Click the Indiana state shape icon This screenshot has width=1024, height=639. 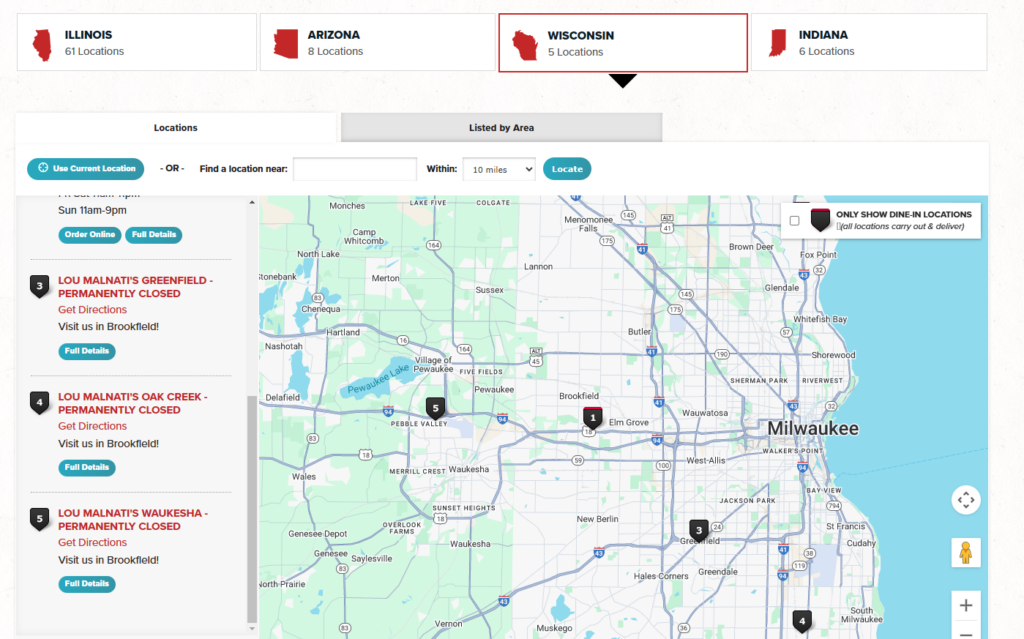coord(778,43)
